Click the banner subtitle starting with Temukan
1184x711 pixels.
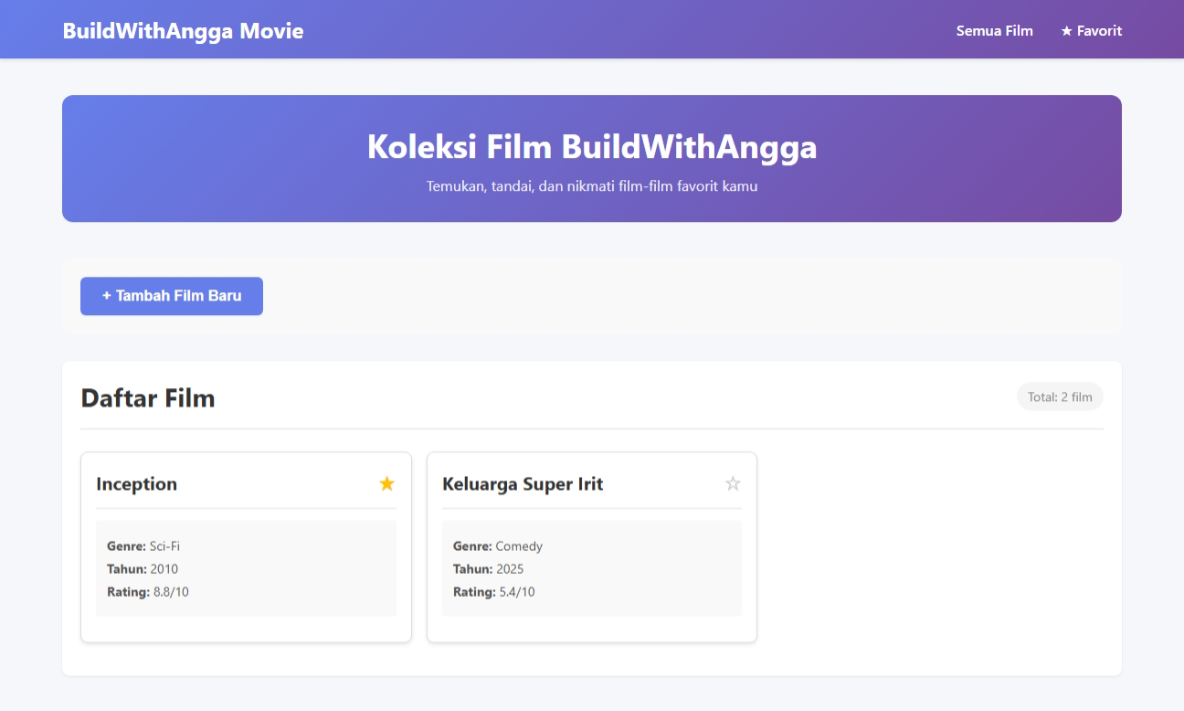pos(592,186)
